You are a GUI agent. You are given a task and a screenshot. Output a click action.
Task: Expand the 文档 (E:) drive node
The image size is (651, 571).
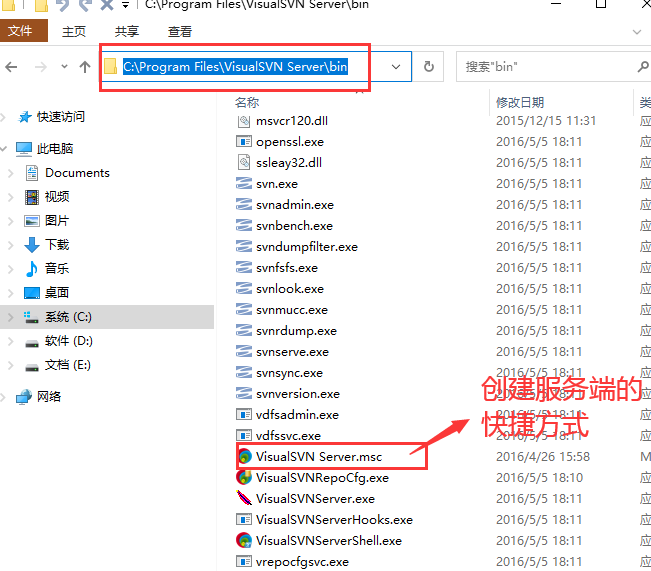point(11,365)
